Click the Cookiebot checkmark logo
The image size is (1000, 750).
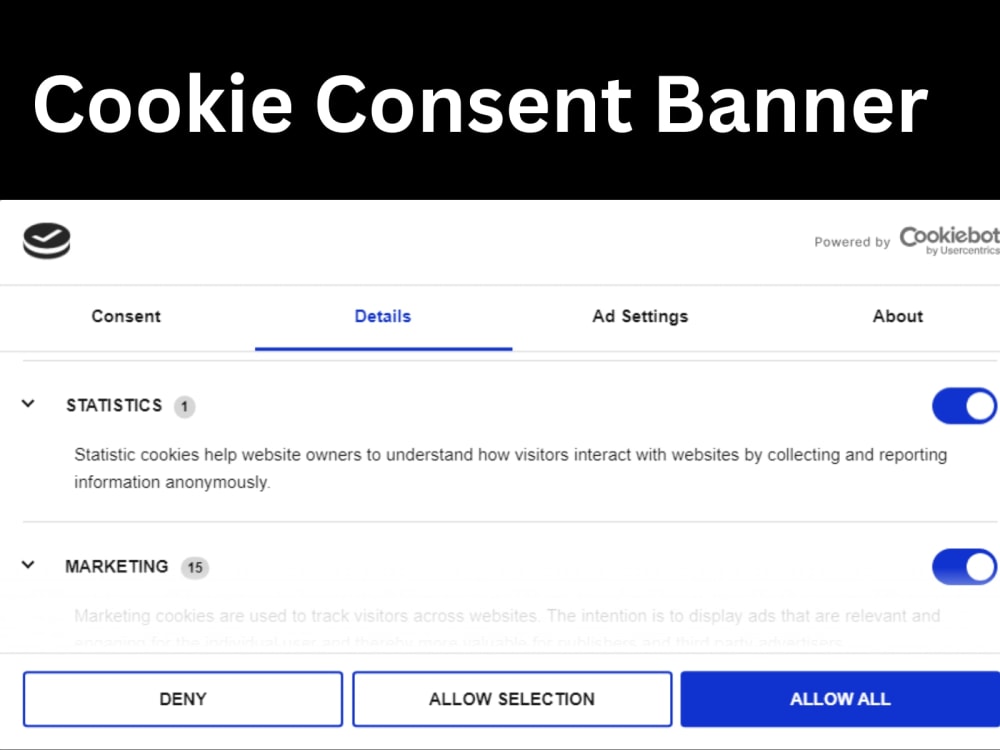point(47,240)
